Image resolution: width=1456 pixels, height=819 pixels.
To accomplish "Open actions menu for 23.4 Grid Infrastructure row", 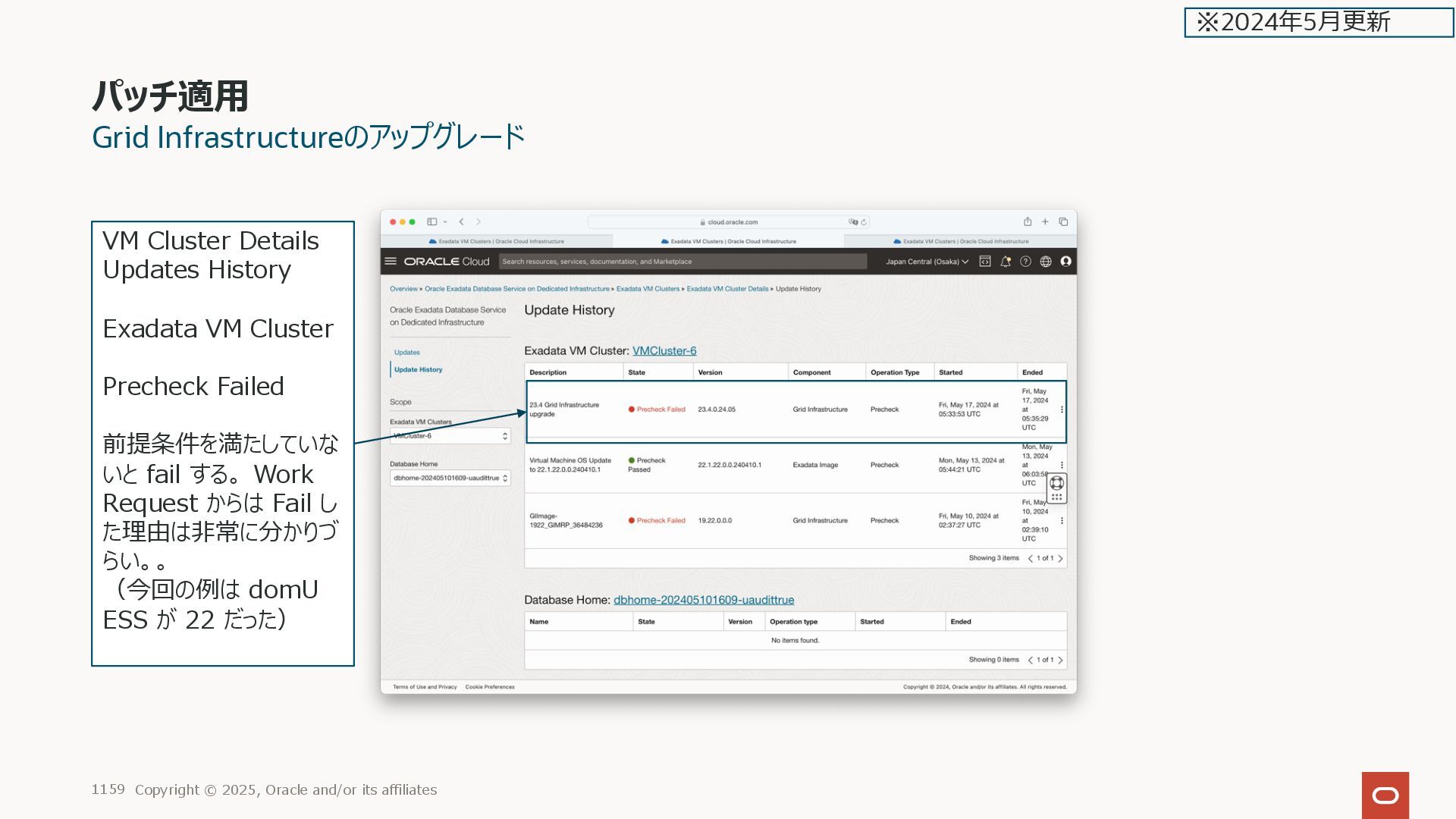I will pos(1062,409).
